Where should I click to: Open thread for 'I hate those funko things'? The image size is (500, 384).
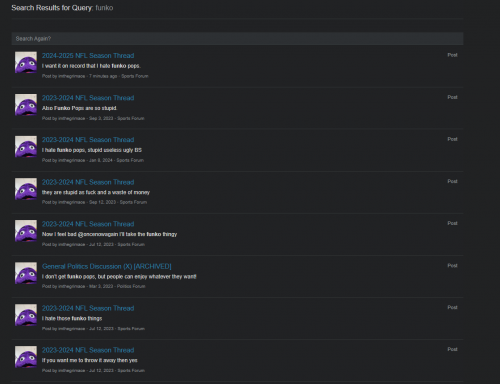(88, 308)
